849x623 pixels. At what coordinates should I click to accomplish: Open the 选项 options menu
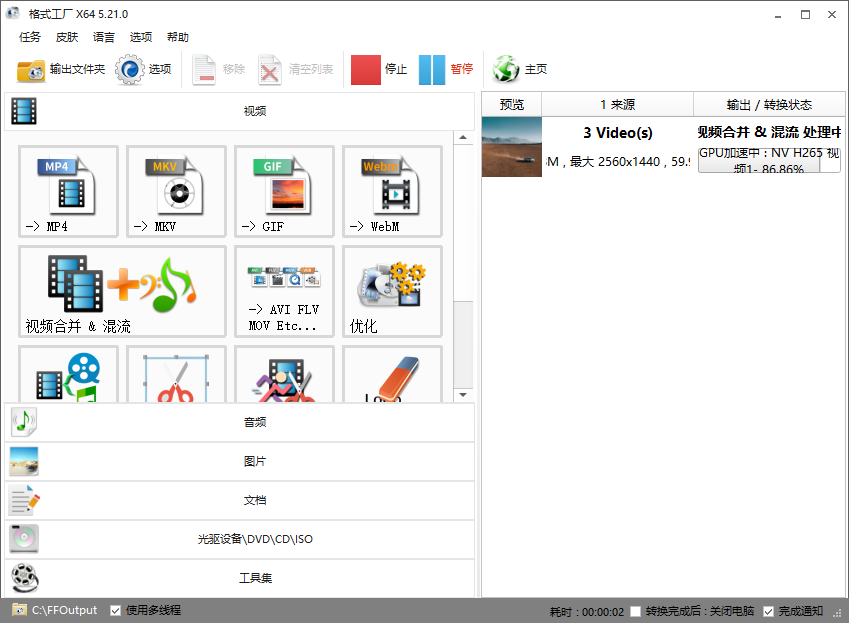coord(141,37)
